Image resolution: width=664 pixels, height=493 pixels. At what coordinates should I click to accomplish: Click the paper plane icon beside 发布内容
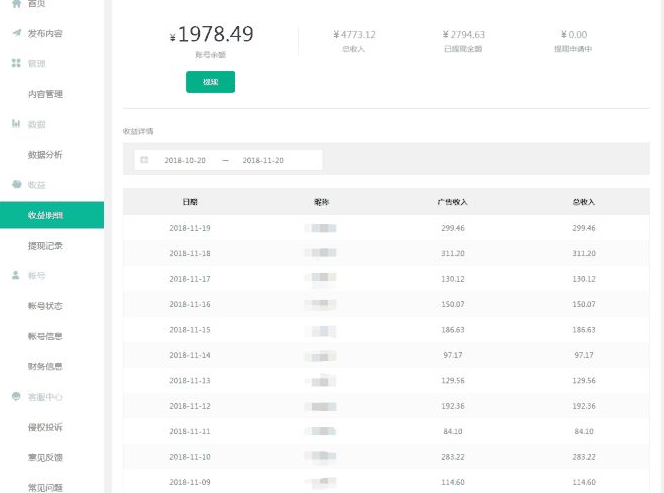(16, 33)
